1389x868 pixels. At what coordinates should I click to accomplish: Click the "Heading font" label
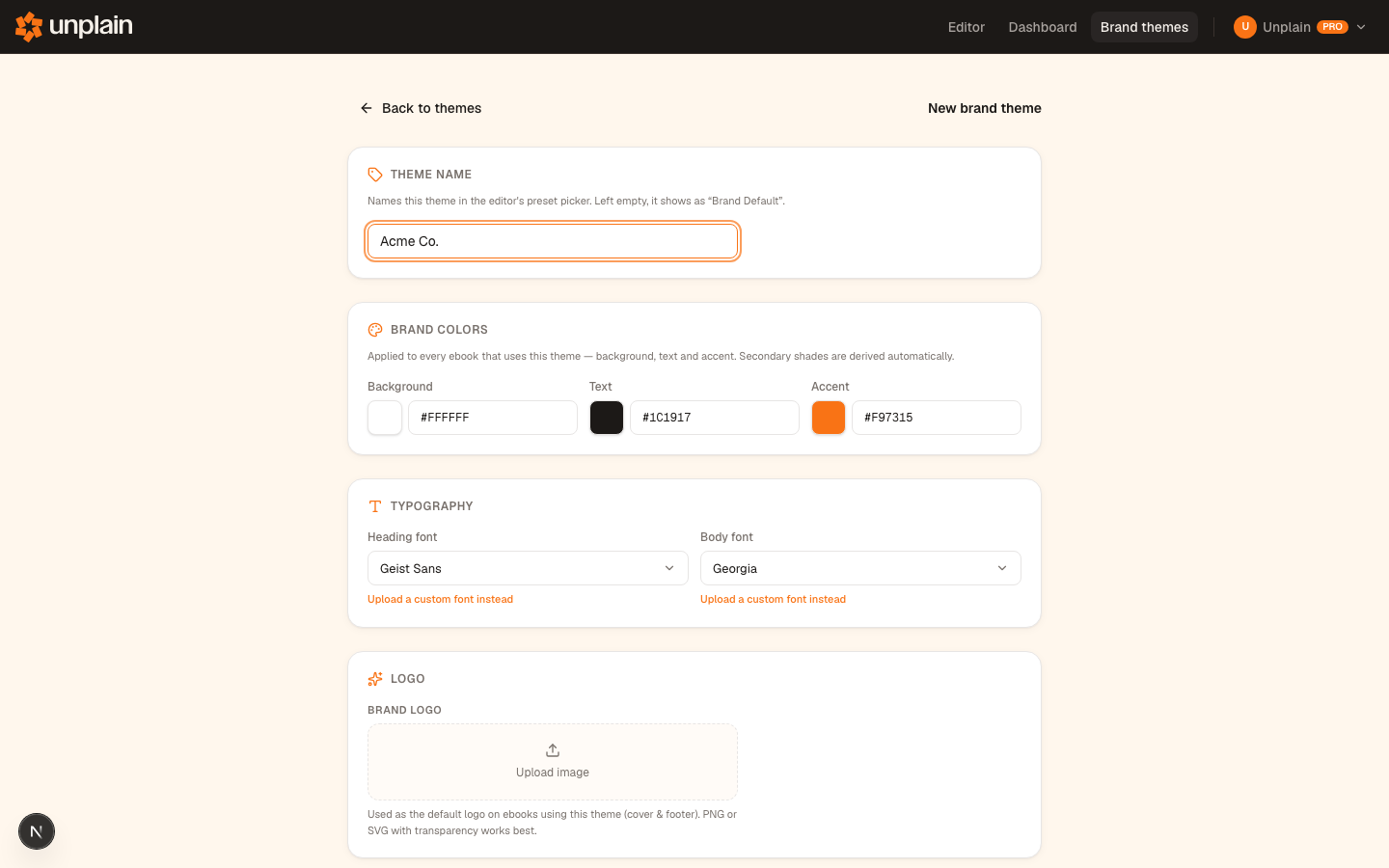click(402, 537)
